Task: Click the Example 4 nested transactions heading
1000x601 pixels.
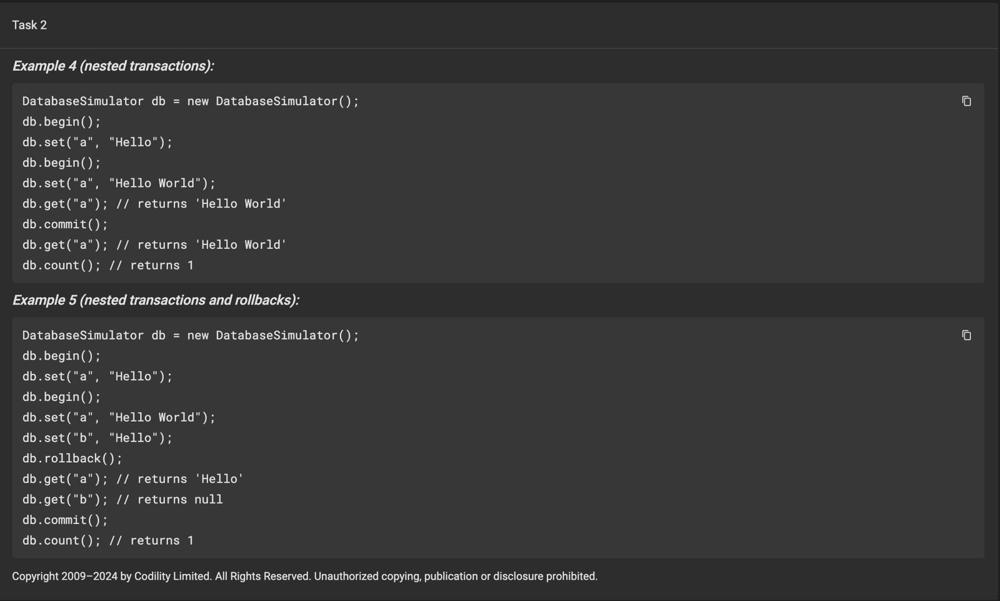Action: 113,66
